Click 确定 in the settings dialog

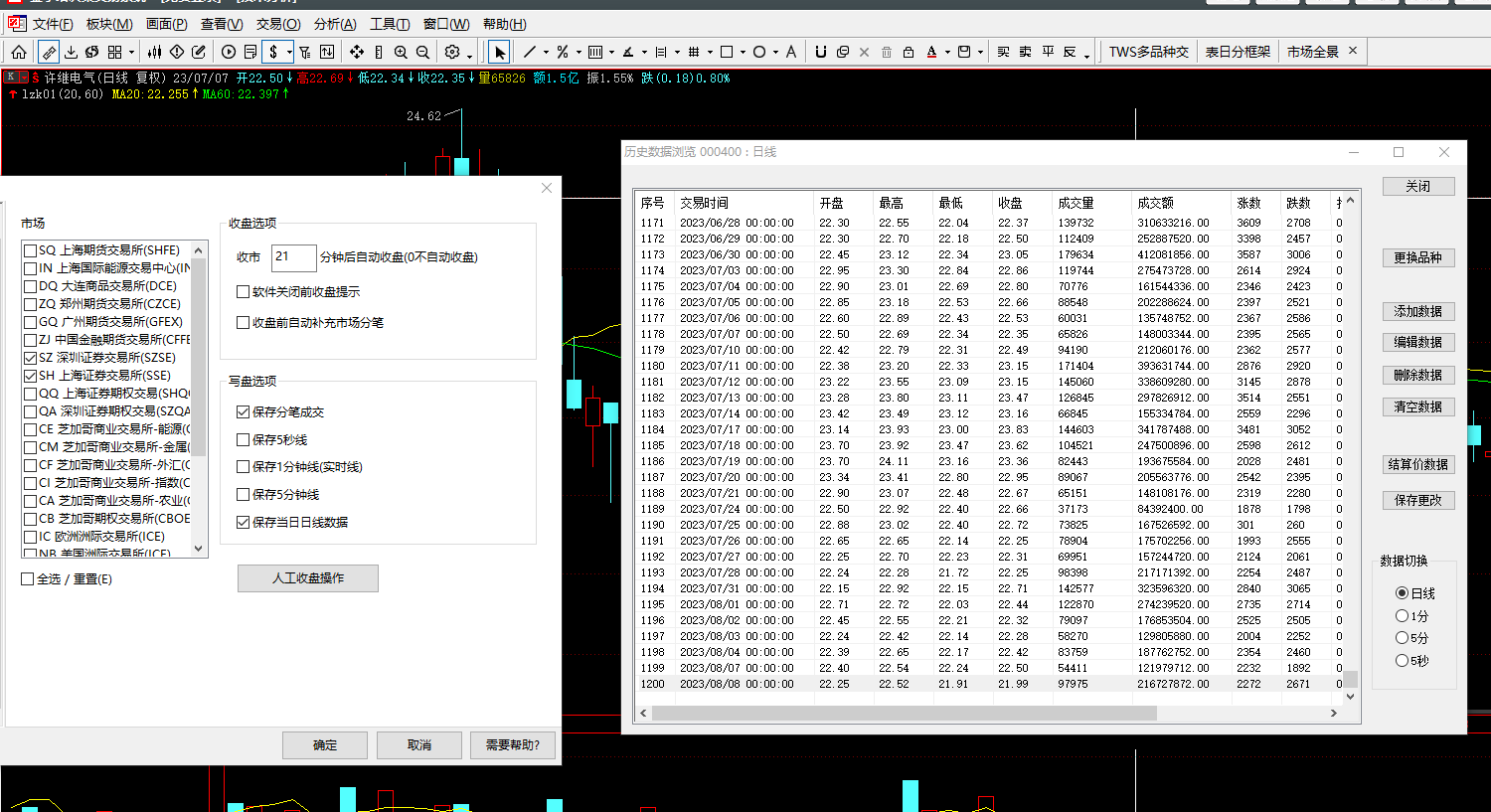coord(325,745)
